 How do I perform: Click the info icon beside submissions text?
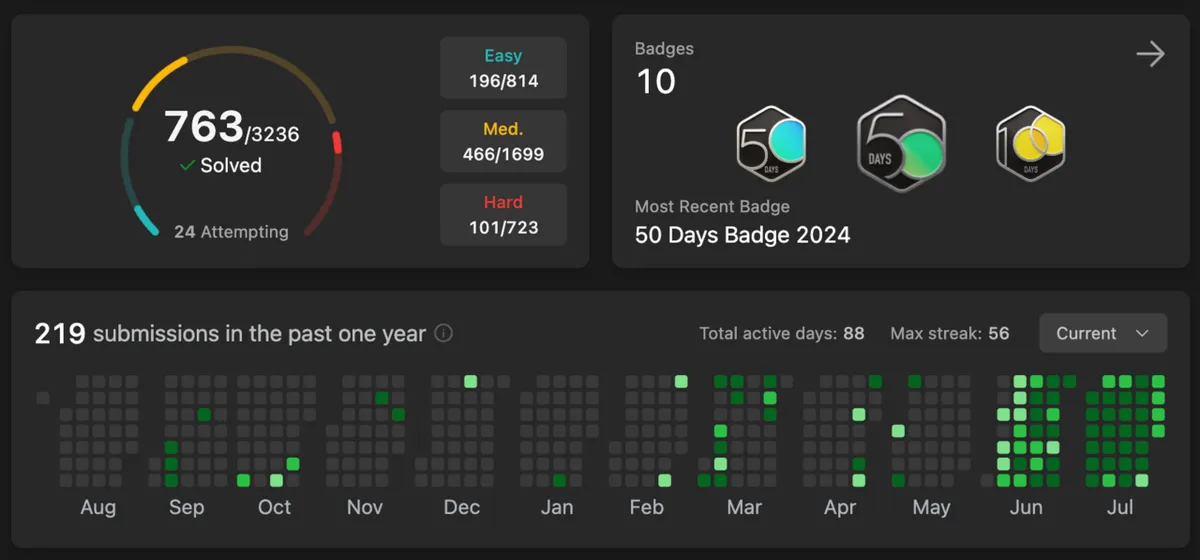coord(443,333)
